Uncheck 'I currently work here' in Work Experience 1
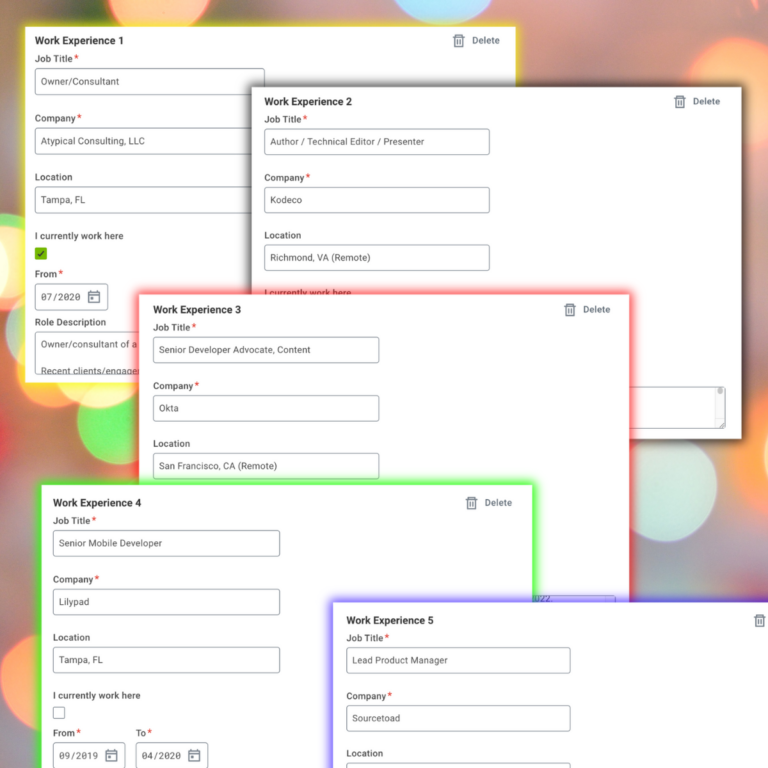 [x=41, y=254]
